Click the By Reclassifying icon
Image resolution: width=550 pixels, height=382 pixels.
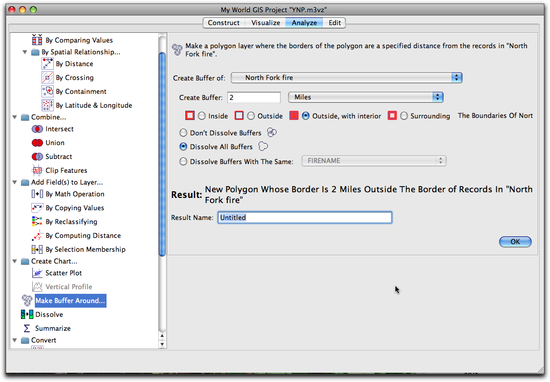[x=37, y=221]
